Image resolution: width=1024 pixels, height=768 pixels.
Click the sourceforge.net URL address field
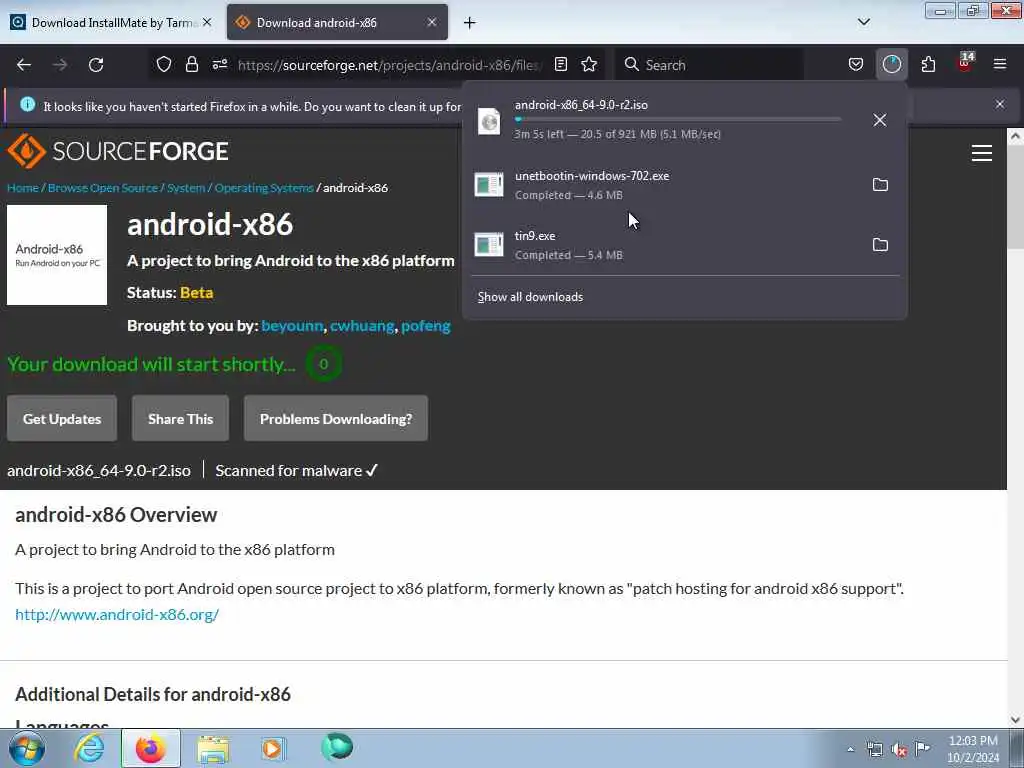tap(389, 65)
